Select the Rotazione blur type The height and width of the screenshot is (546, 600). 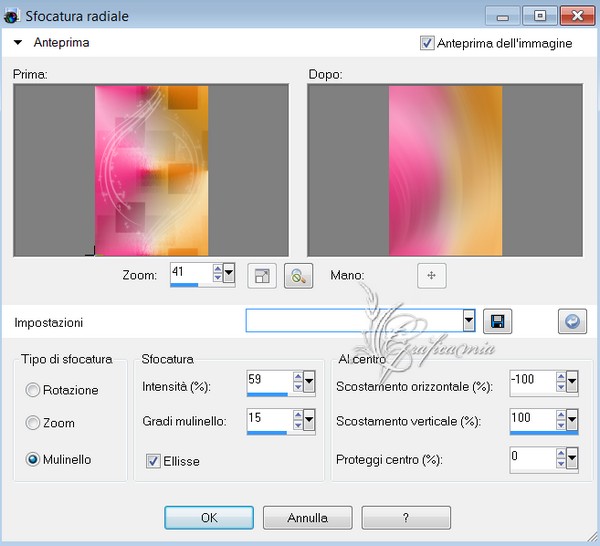(33, 390)
